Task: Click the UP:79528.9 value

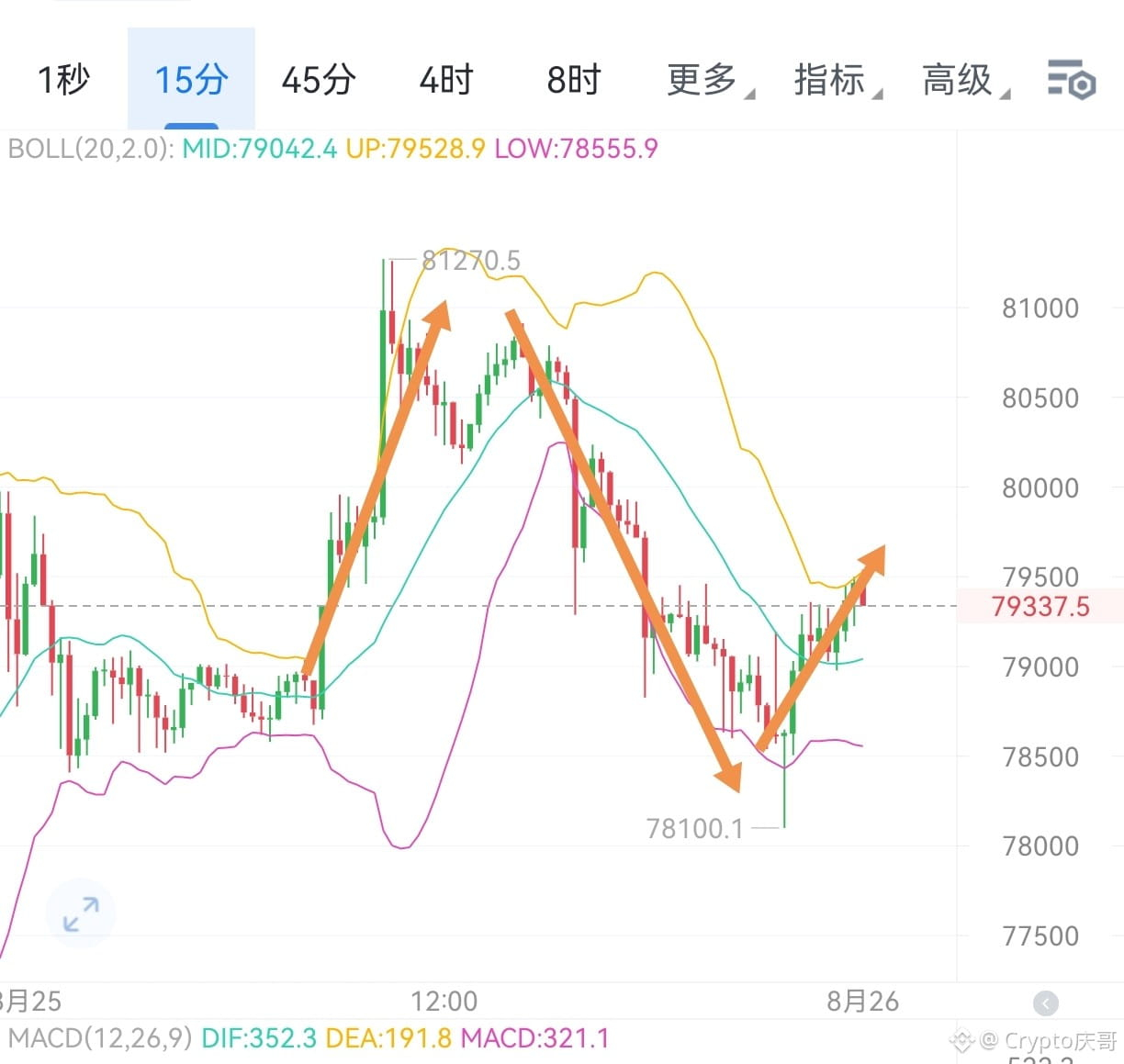Action: pos(415,149)
